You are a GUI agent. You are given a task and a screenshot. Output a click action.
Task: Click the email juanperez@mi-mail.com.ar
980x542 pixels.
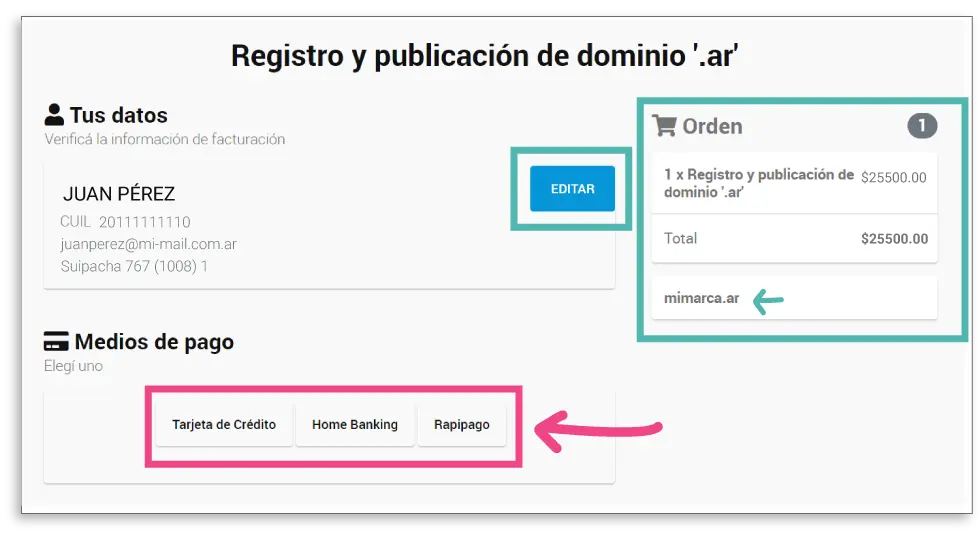(x=148, y=244)
